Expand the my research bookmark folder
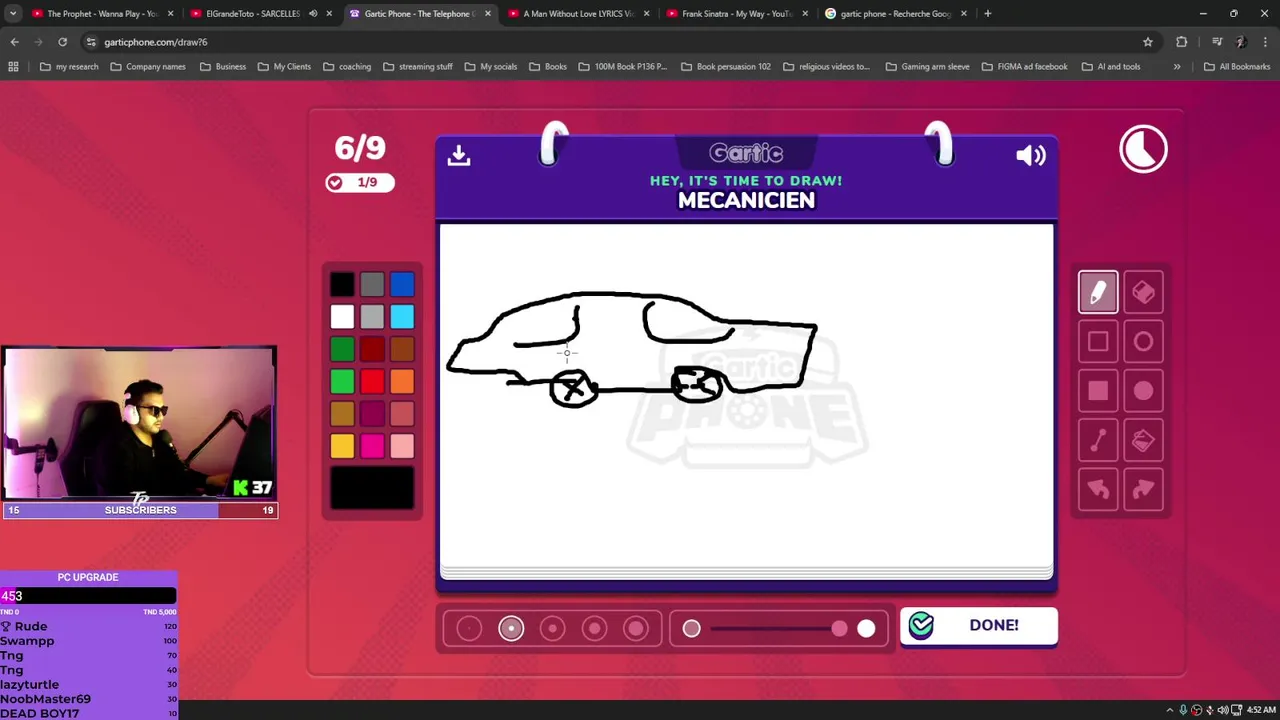The width and height of the screenshot is (1280, 720). click(x=69, y=67)
